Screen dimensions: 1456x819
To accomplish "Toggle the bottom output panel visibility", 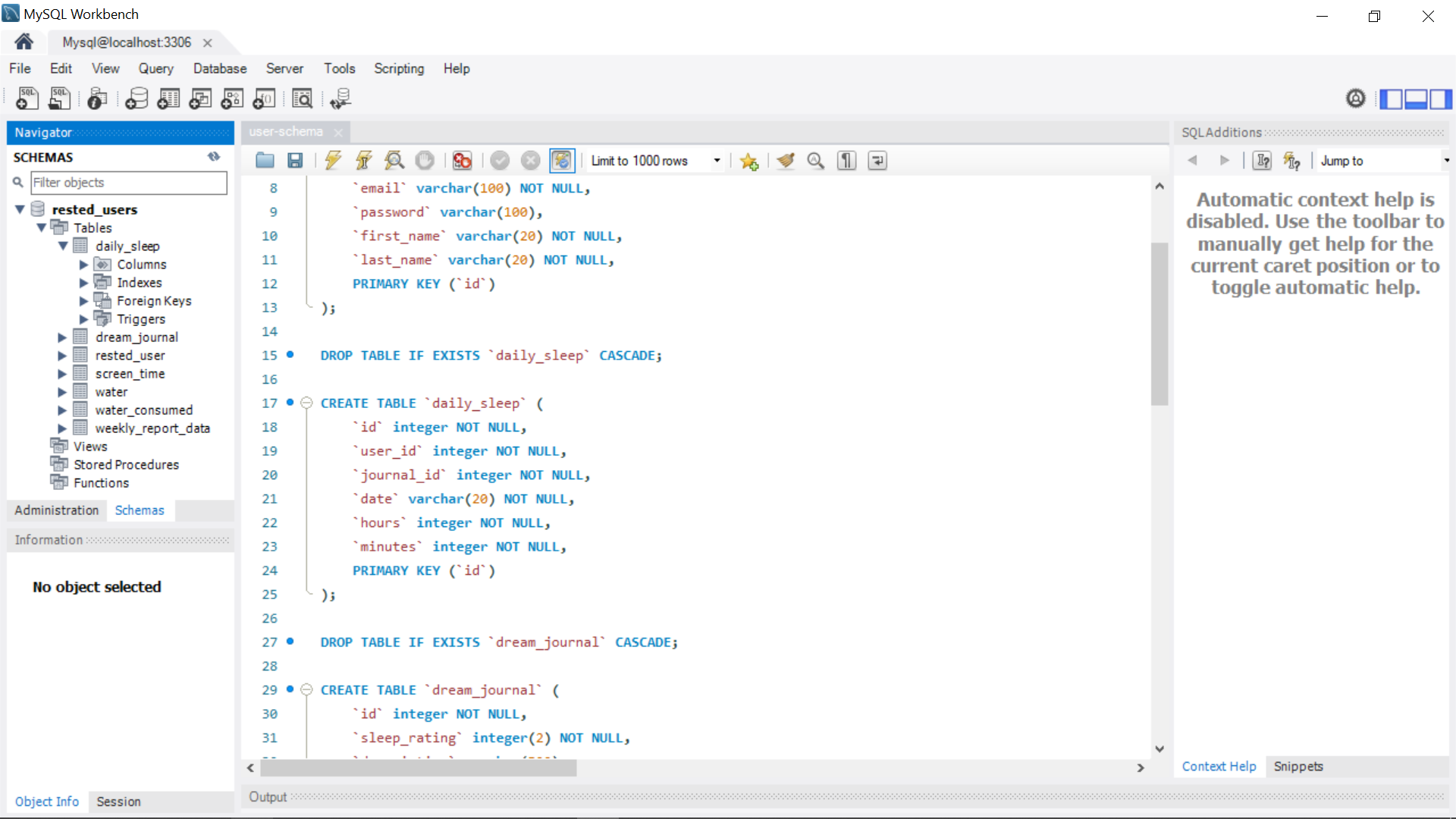I will point(1416,99).
